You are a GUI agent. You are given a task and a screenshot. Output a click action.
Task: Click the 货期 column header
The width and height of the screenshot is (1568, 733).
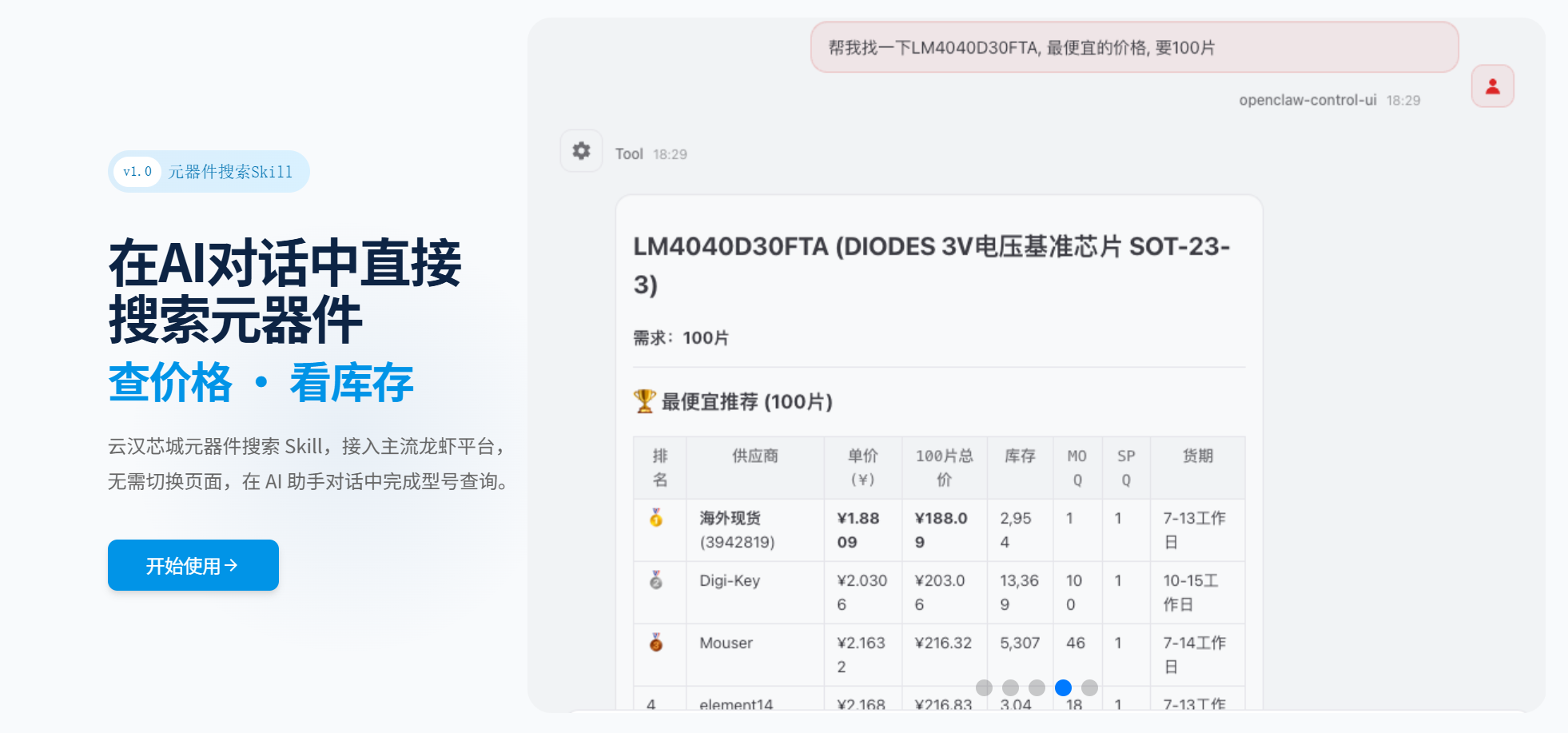tap(1197, 456)
